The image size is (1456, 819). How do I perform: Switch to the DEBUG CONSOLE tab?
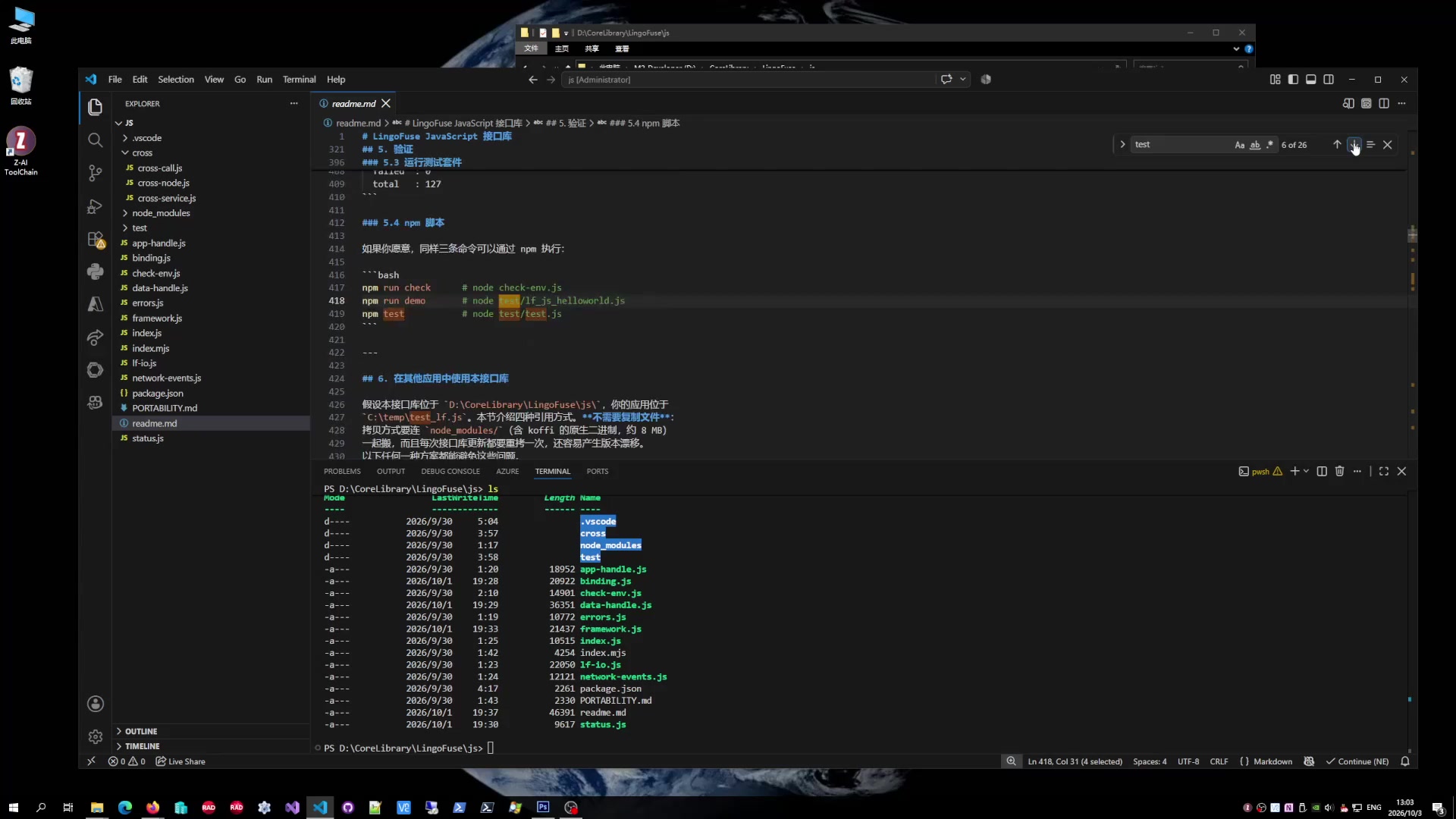(450, 471)
